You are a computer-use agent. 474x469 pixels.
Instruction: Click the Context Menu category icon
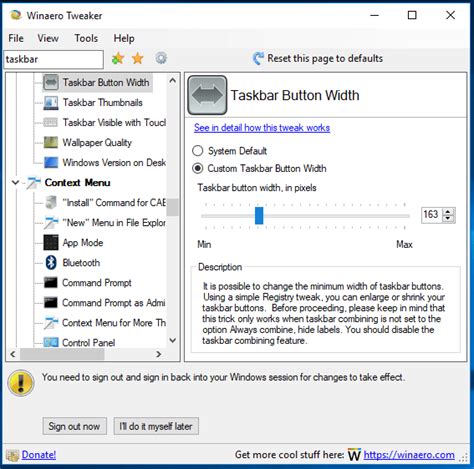tap(33, 183)
